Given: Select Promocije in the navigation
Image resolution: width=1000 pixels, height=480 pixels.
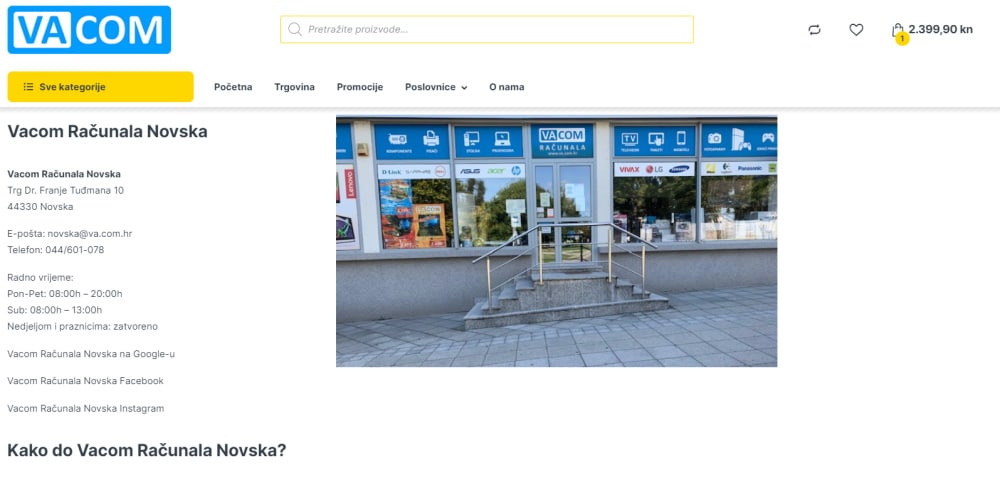Looking at the screenshot, I should coord(360,87).
